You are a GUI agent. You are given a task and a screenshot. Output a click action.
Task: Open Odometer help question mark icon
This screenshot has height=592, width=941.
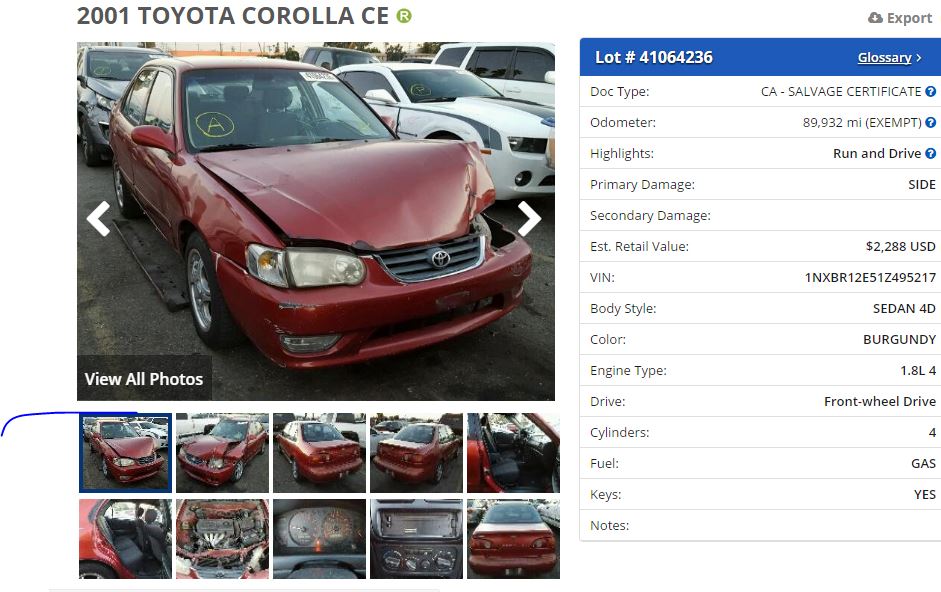coord(930,122)
